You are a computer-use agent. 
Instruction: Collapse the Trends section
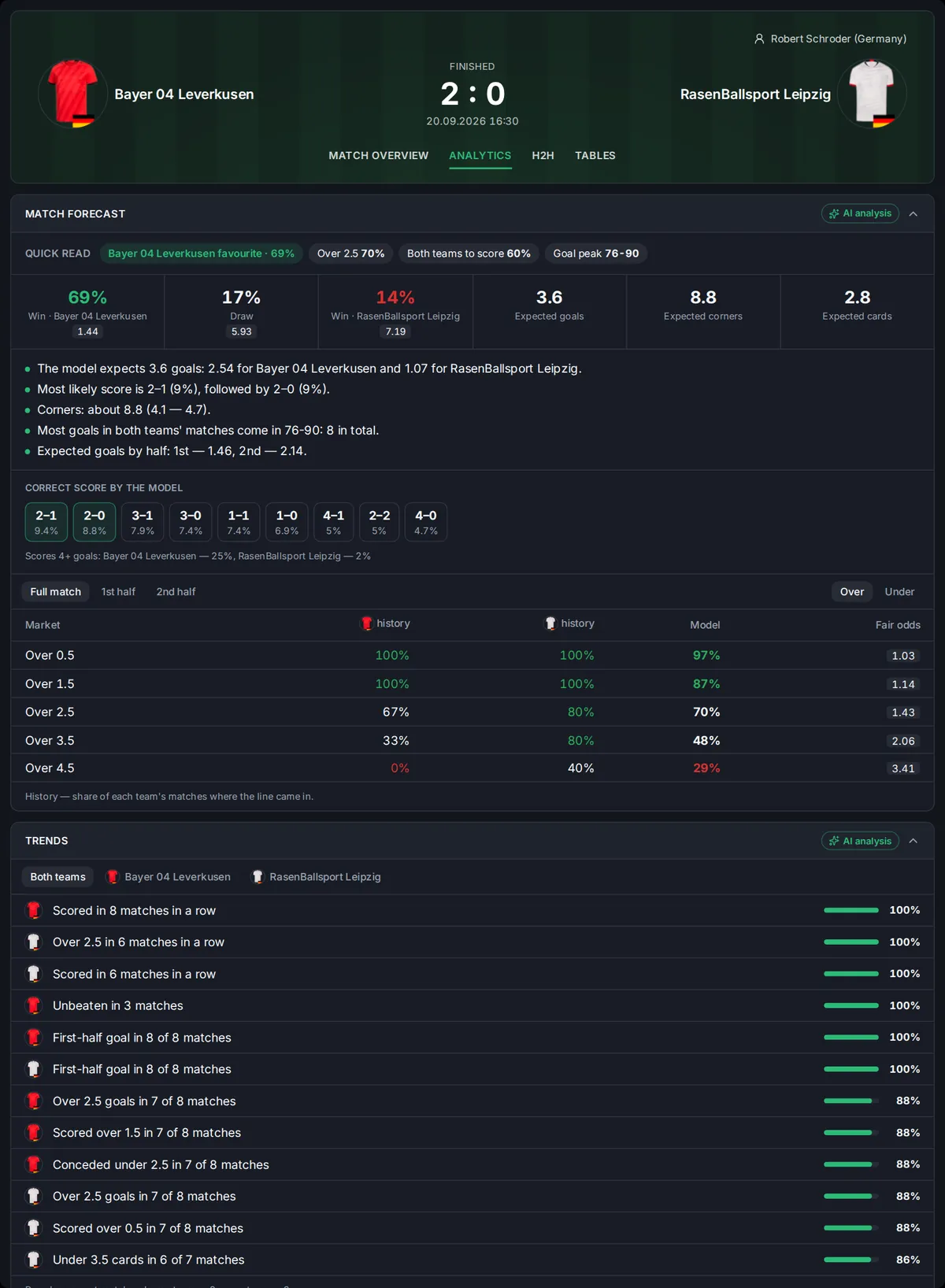point(913,841)
